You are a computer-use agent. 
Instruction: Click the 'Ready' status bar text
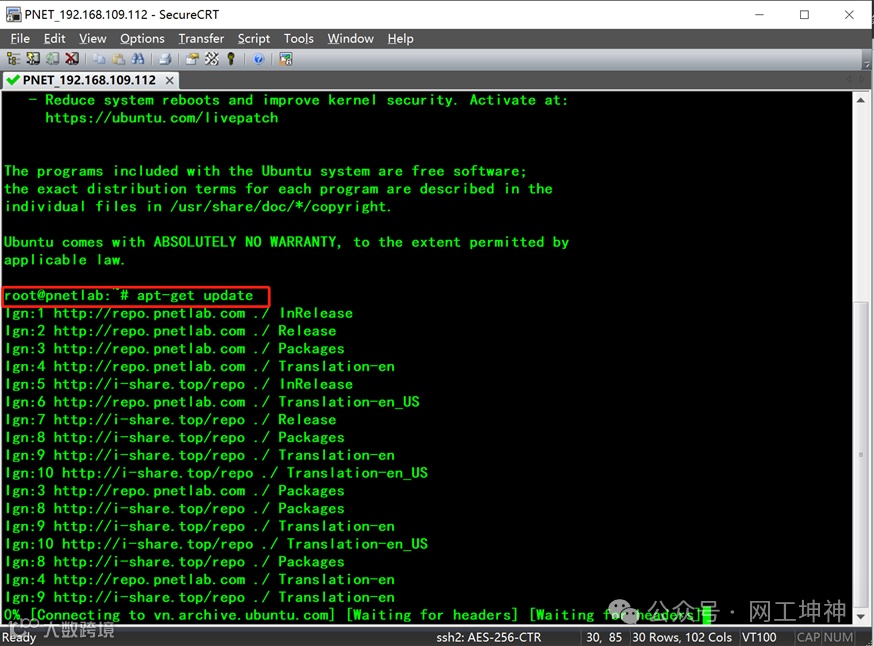click(x=18, y=637)
